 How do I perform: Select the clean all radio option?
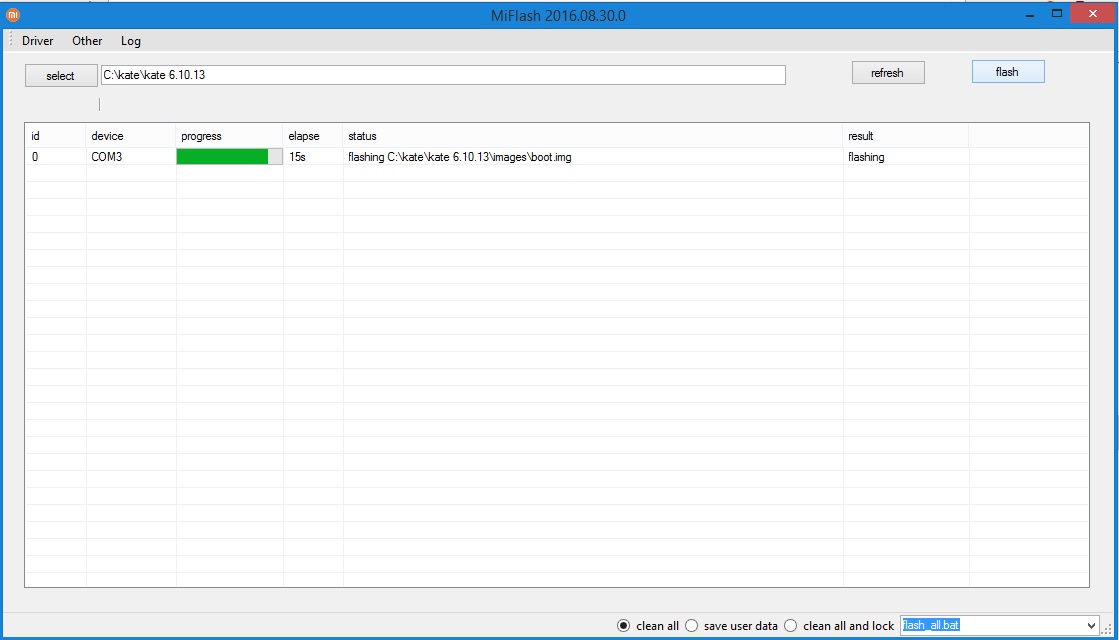[x=648, y=626]
